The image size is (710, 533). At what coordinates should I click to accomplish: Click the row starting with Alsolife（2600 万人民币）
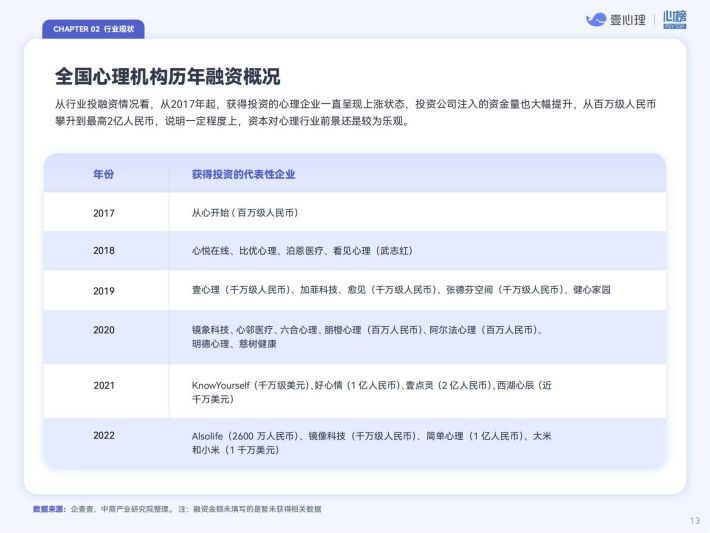pyautogui.click(x=355, y=443)
